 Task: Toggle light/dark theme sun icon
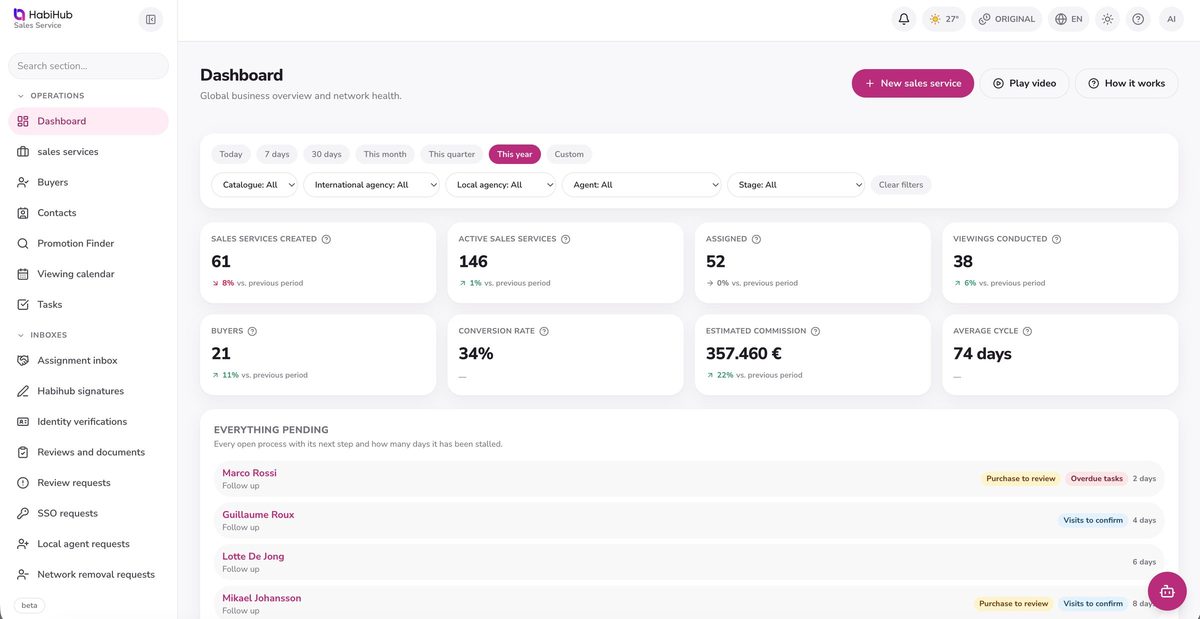click(1107, 19)
